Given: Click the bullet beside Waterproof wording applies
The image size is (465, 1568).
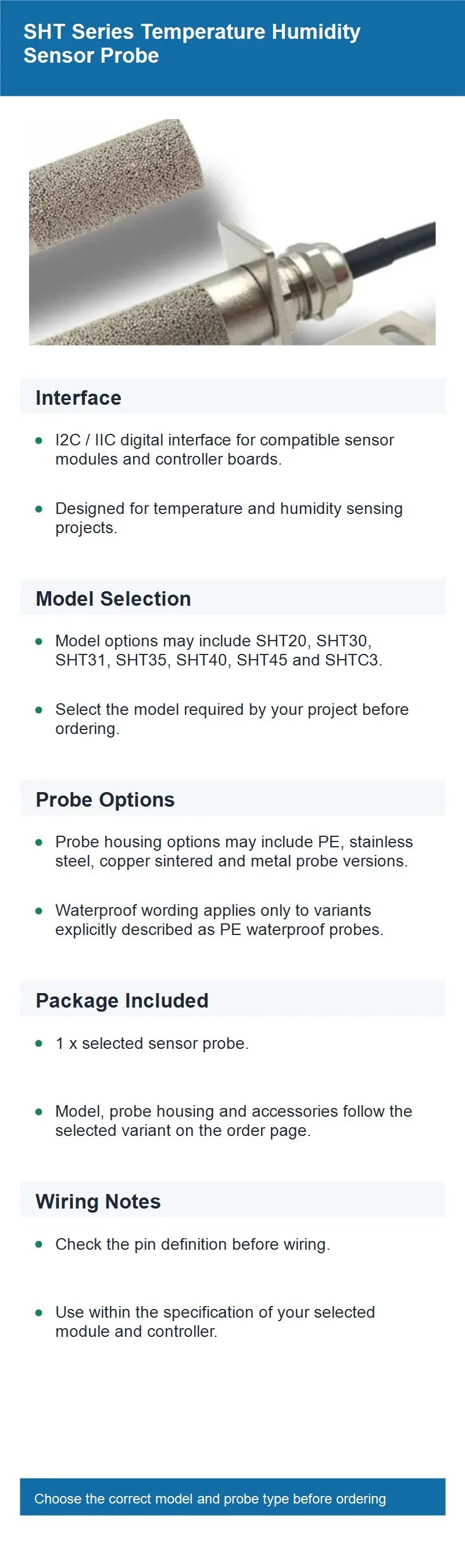Looking at the screenshot, I should pyautogui.click(x=39, y=911).
